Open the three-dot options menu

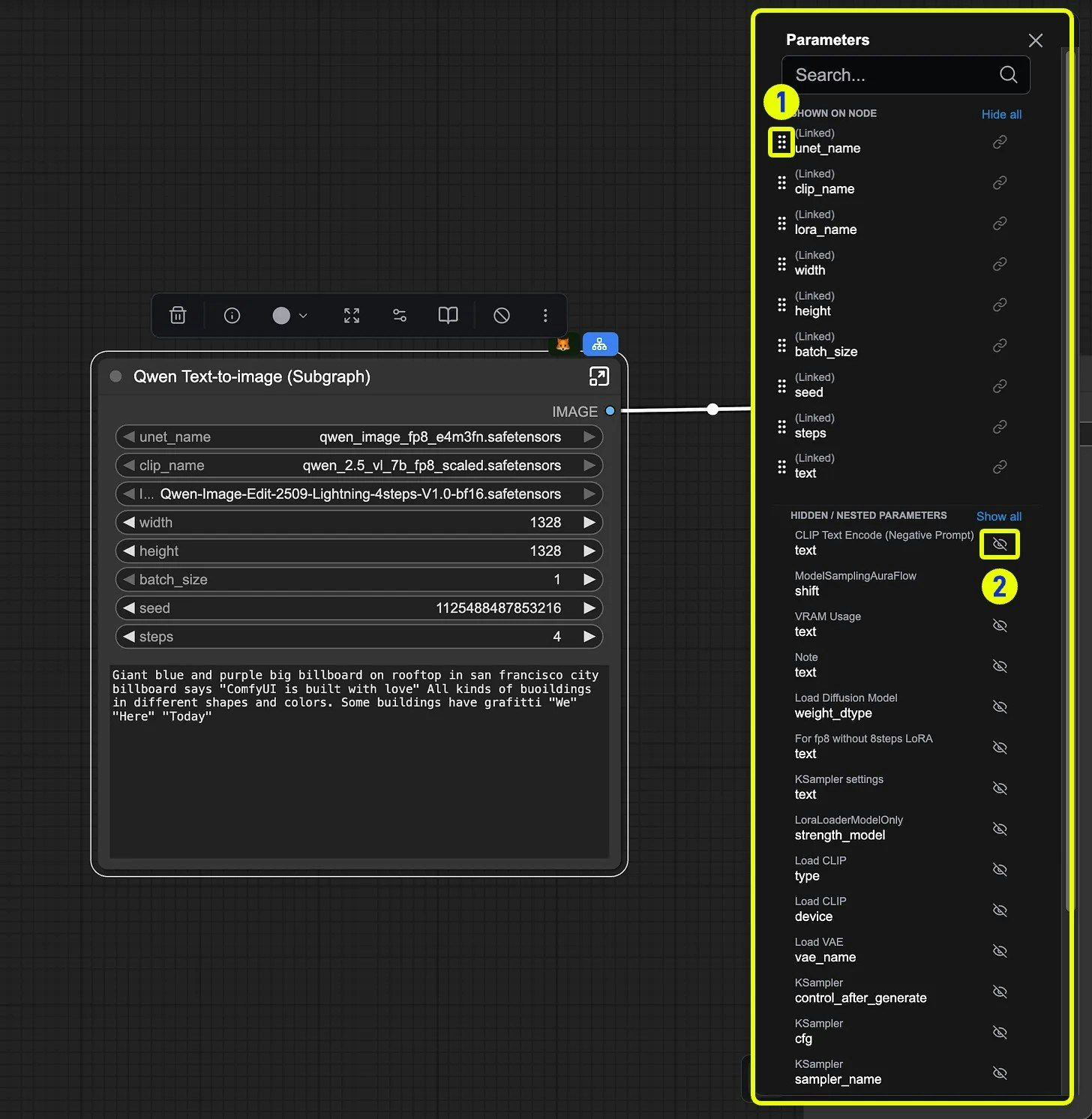[545, 315]
